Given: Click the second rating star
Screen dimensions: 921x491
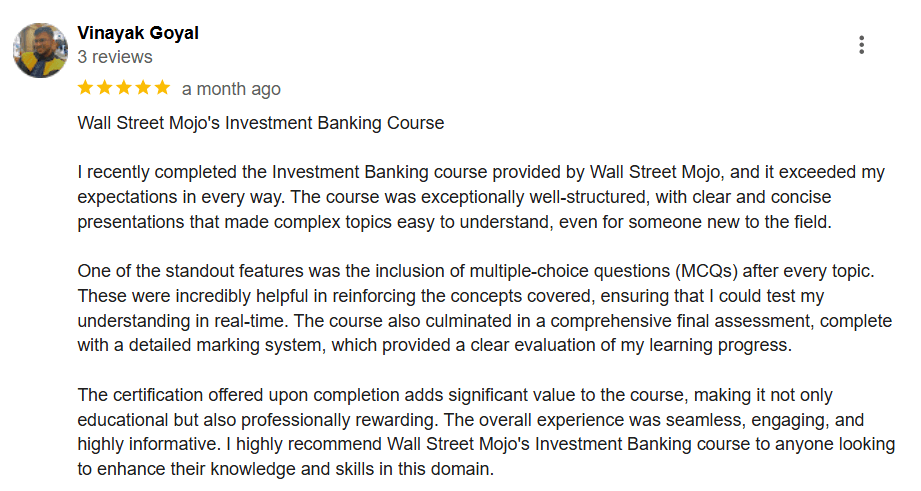Looking at the screenshot, I should (105, 88).
